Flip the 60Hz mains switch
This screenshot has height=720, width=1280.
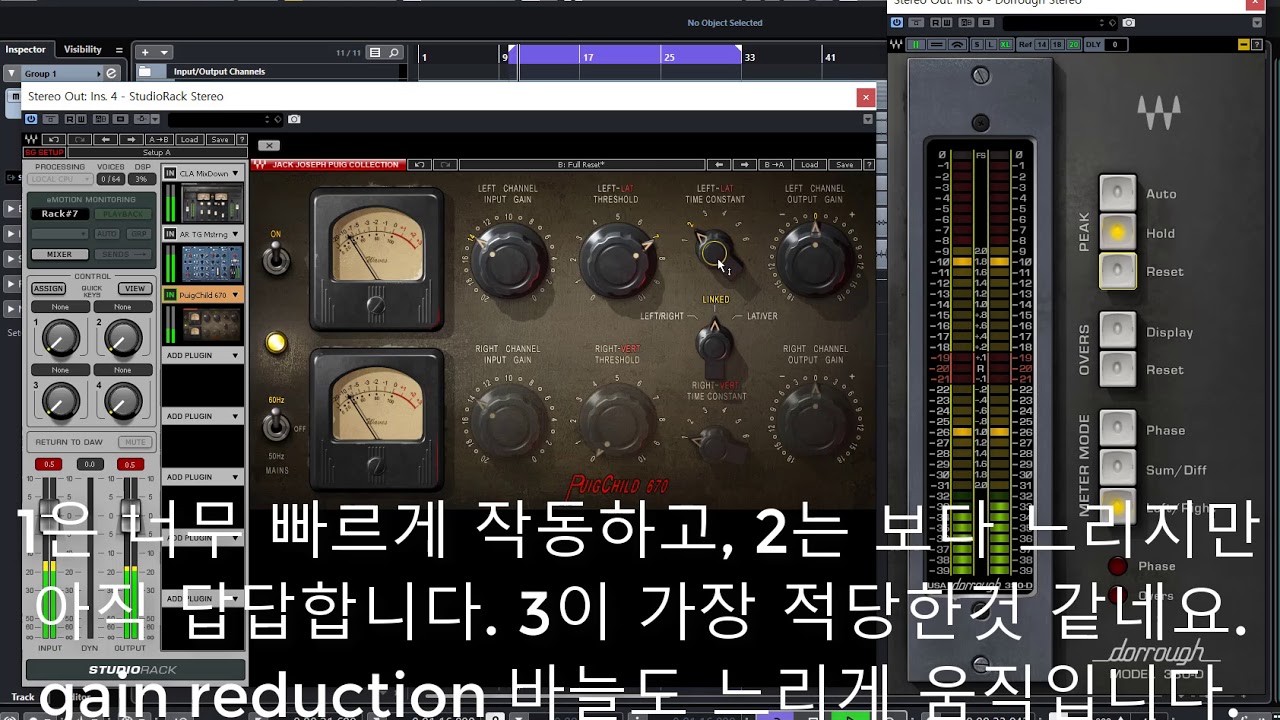point(277,426)
